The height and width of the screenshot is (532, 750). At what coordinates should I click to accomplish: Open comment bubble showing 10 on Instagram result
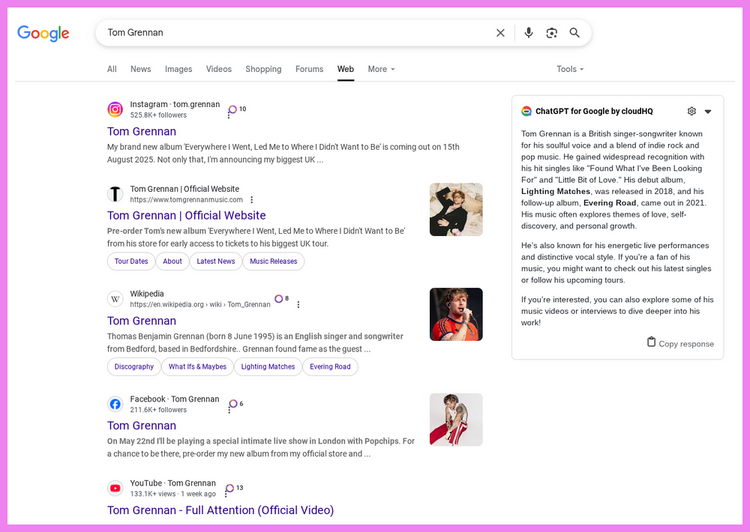click(236, 109)
